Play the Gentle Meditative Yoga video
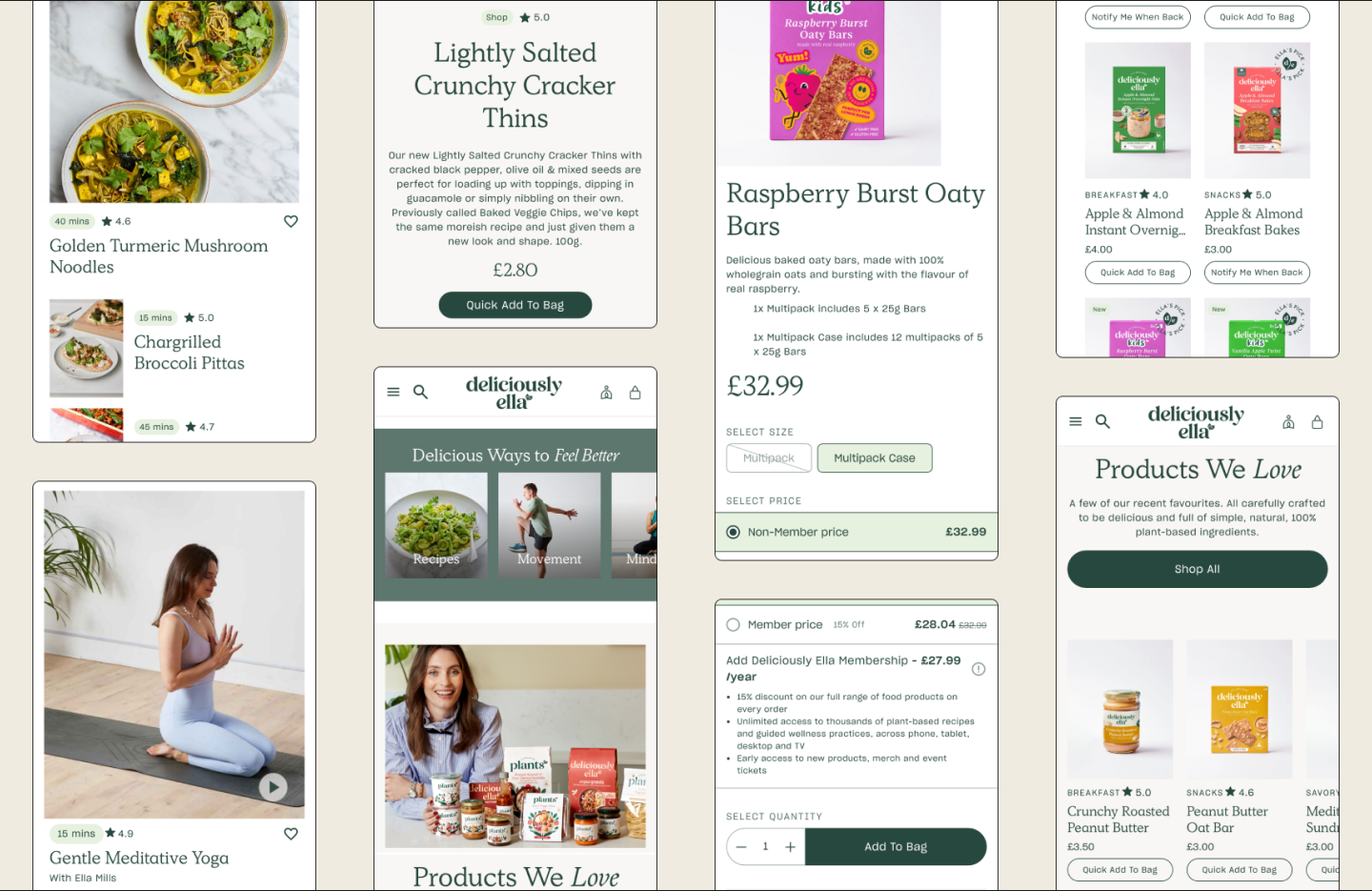This screenshot has width=1372, height=891. (x=273, y=786)
